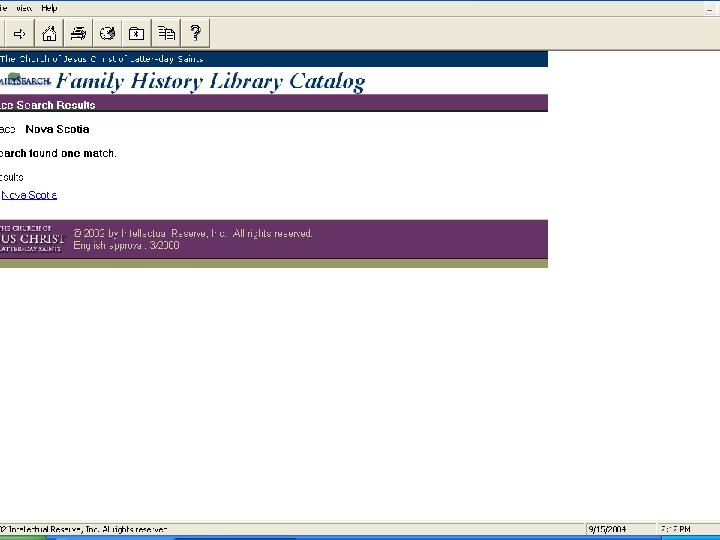Screen dimensions: 720x540
Task: Open the Help menu
Action: click(49, 8)
